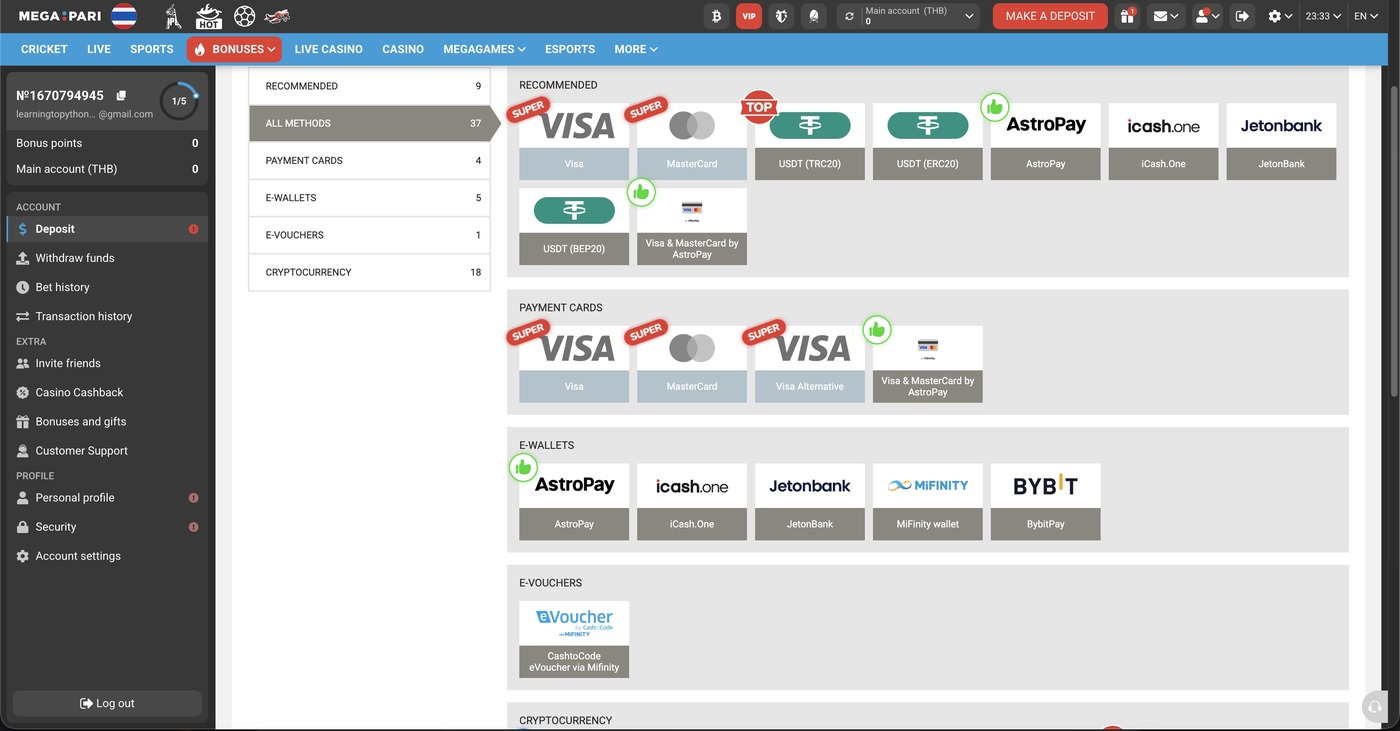Open the EN language dropdown
The width and height of the screenshot is (1400, 731).
point(1366,16)
